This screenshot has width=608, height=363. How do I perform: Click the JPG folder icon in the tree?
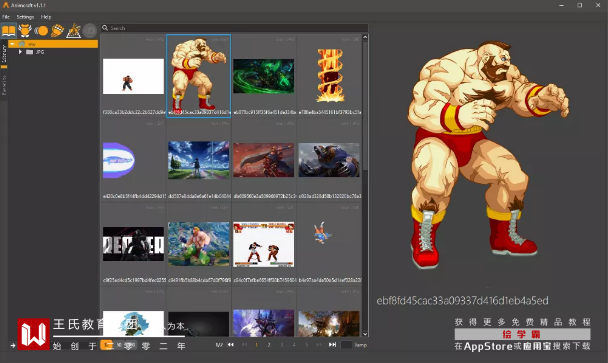(x=29, y=52)
